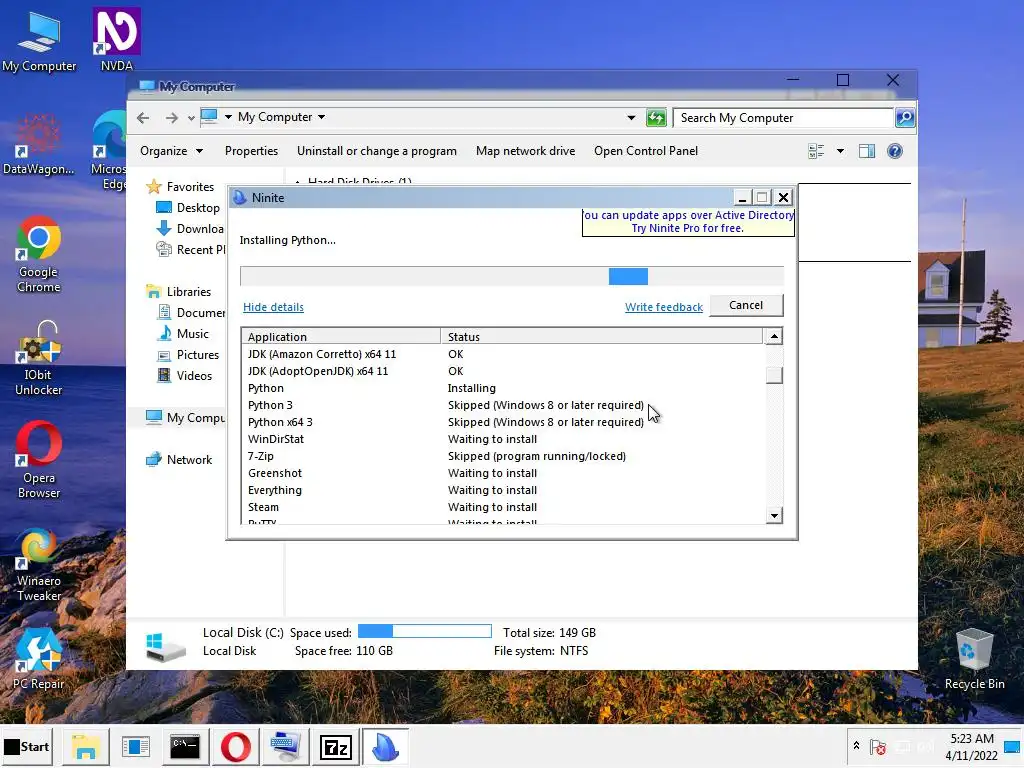This screenshot has height=768, width=1024.
Task: Click Open Control Panel
Action: (646, 151)
